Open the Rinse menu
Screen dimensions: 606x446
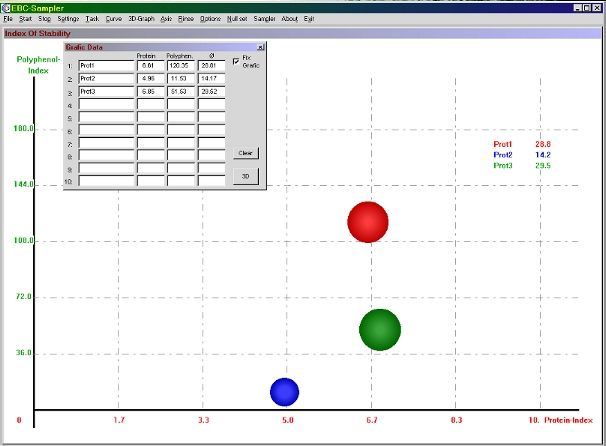pyautogui.click(x=186, y=19)
